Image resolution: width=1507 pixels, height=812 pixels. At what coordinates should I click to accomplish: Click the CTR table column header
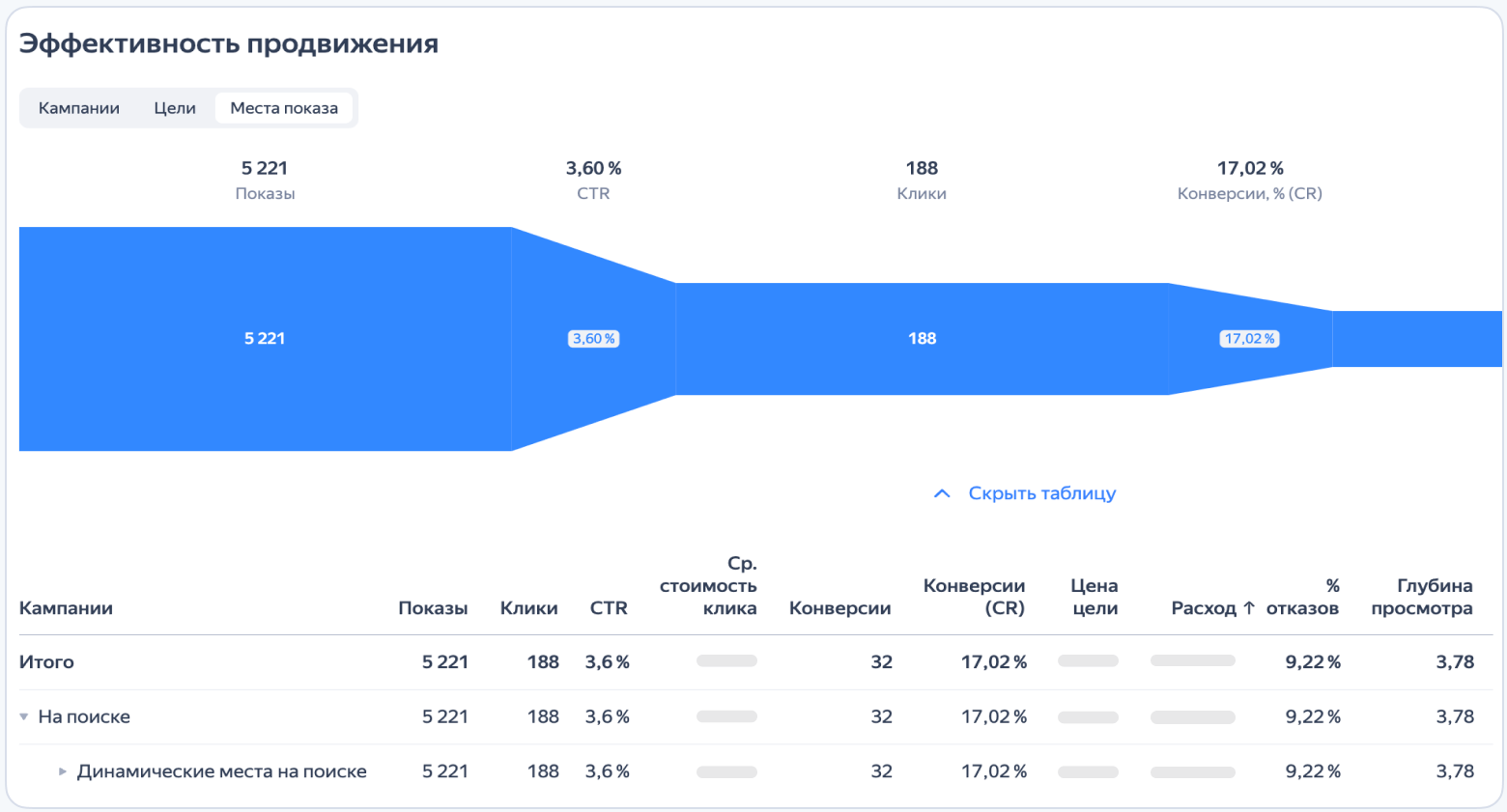tap(609, 608)
